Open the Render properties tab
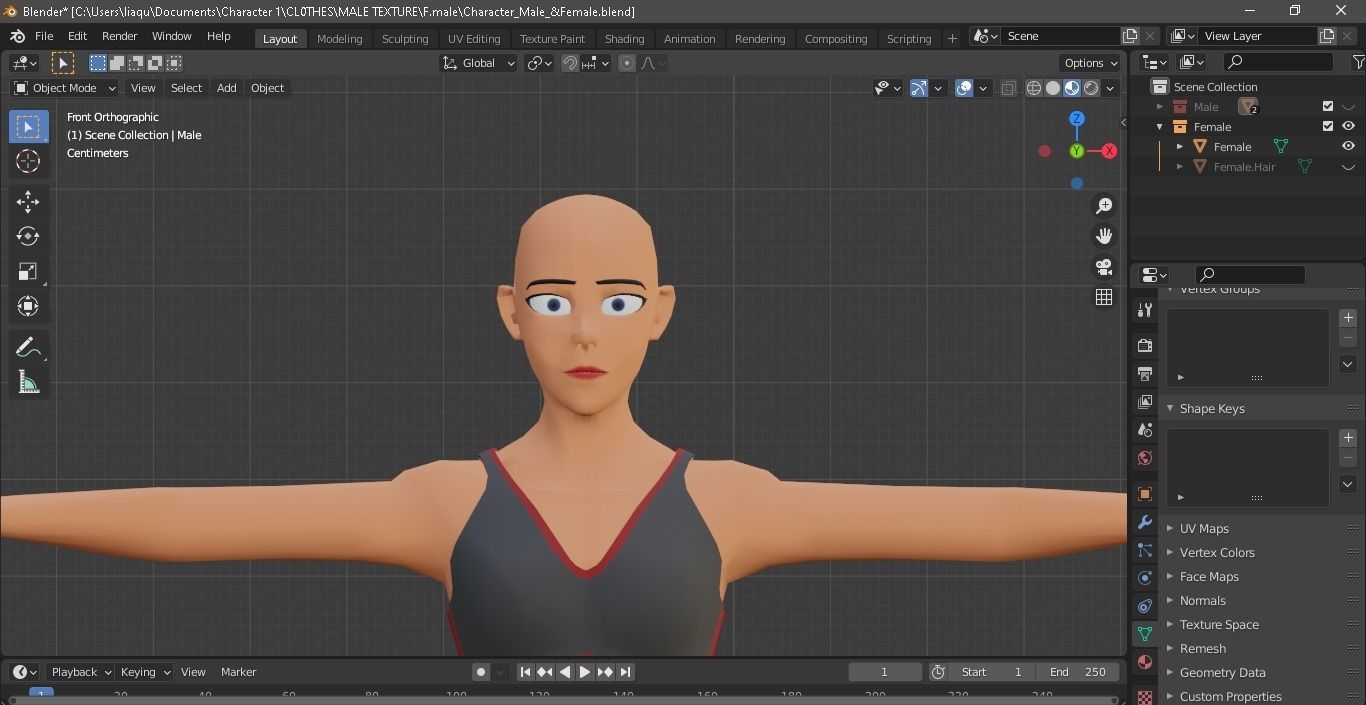 click(x=1145, y=345)
